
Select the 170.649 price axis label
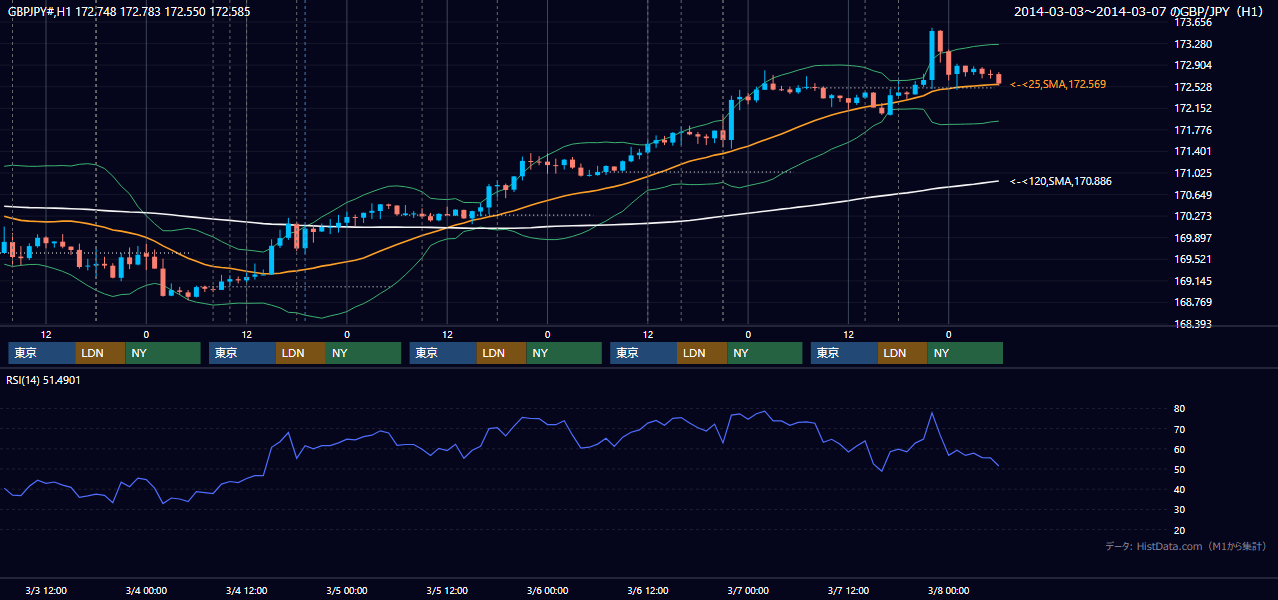pos(1192,195)
